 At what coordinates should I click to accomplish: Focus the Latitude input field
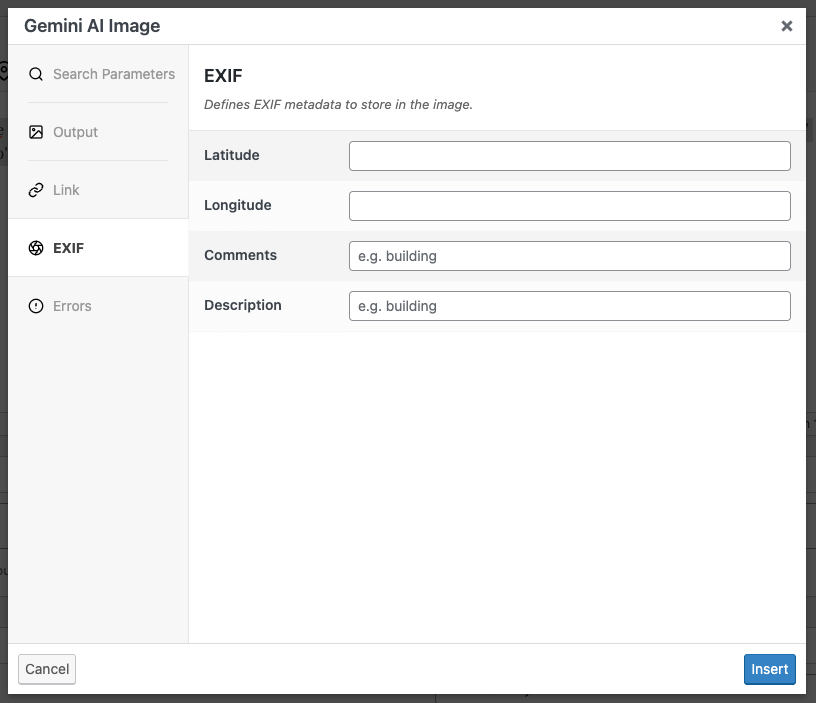pos(570,156)
